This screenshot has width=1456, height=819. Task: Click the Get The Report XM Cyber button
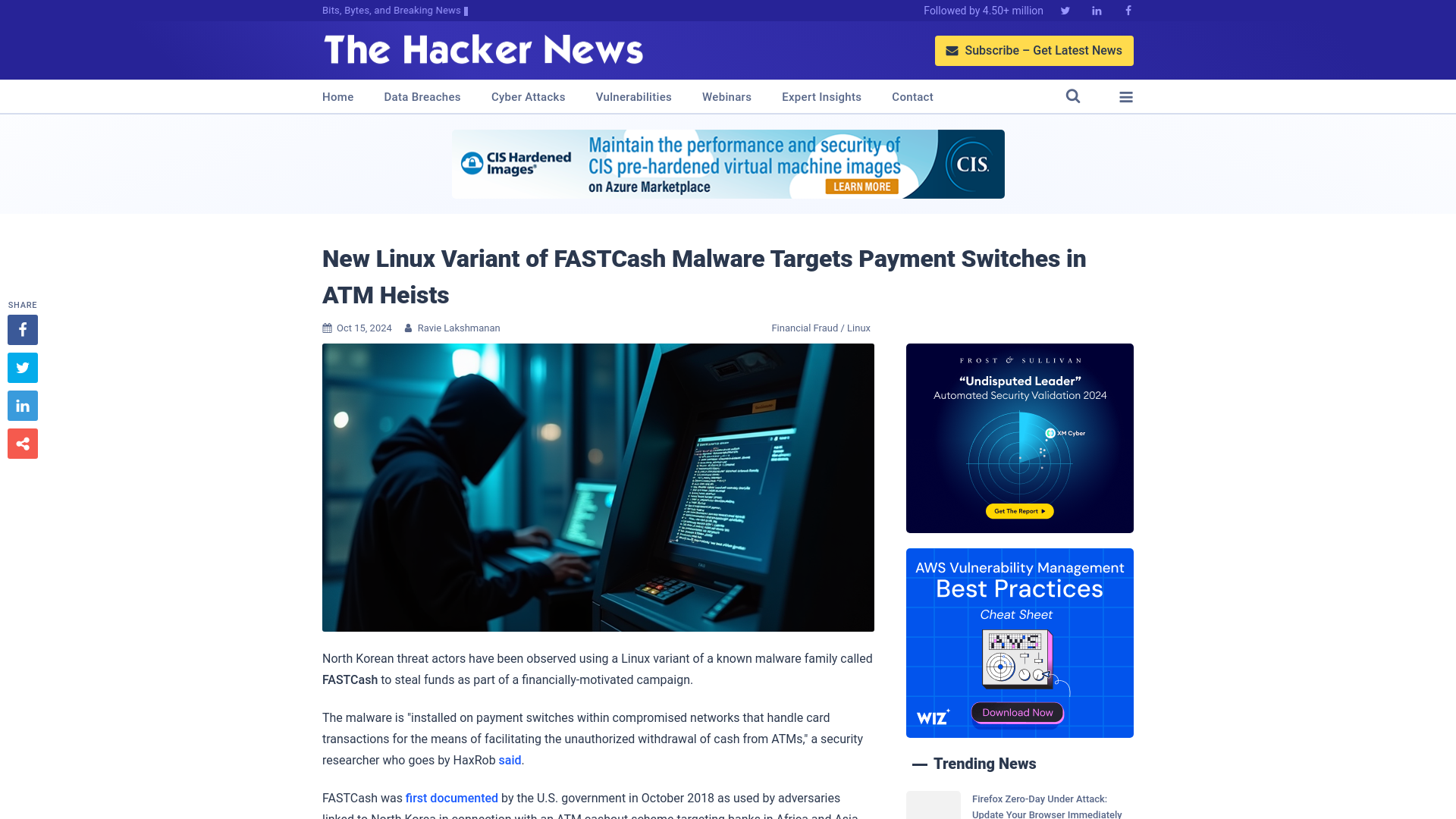(1019, 511)
